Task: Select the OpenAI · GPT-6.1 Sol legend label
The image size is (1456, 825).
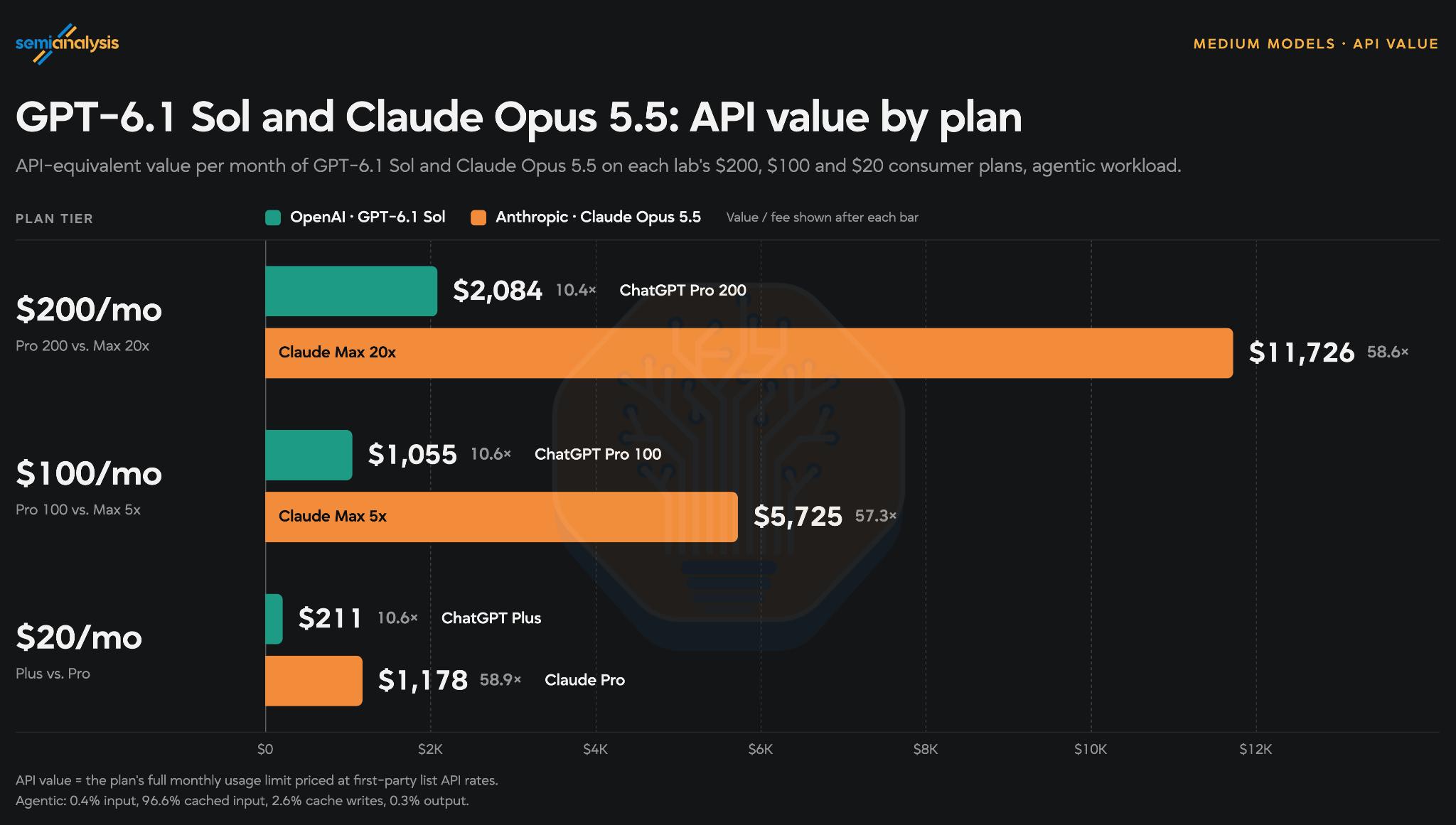Action: (368, 217)
